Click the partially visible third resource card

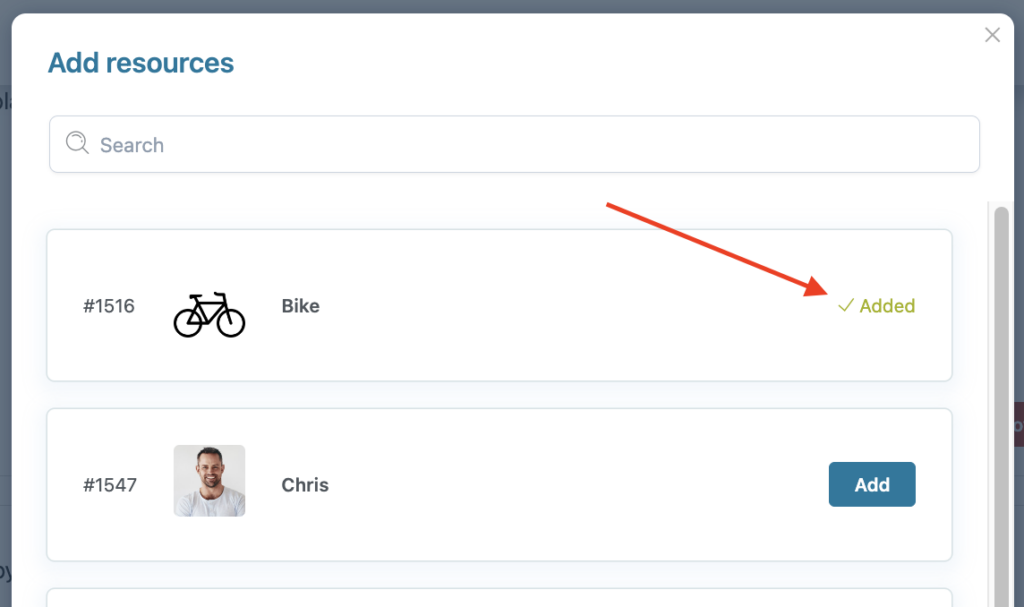pos(500,598)
